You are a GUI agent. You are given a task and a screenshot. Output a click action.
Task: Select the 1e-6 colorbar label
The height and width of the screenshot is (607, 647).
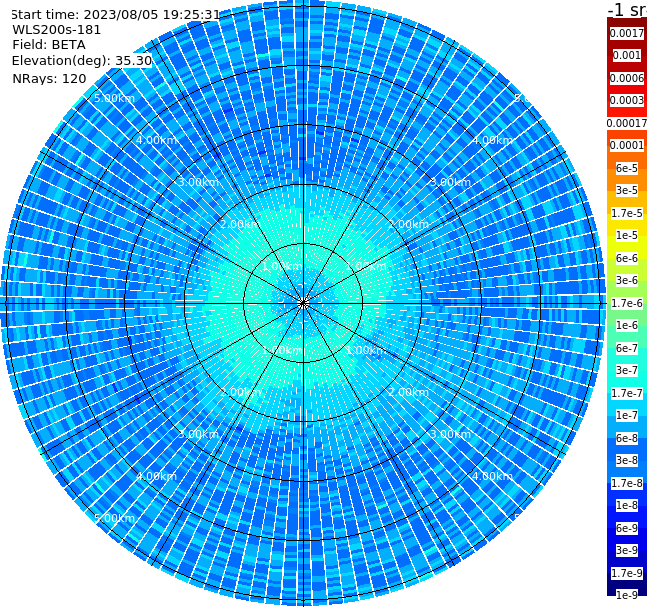click(627, 326)
